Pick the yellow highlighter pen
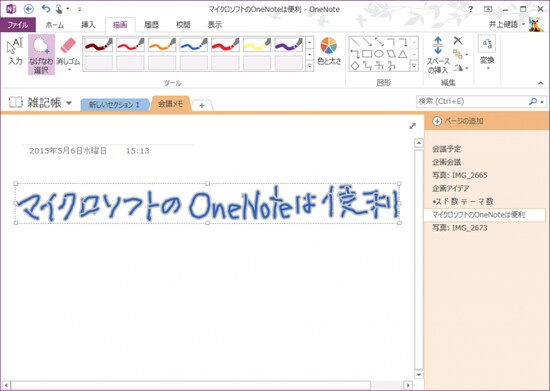The height and width of the screenshot is (391, 550). click(x=257, y=45)
